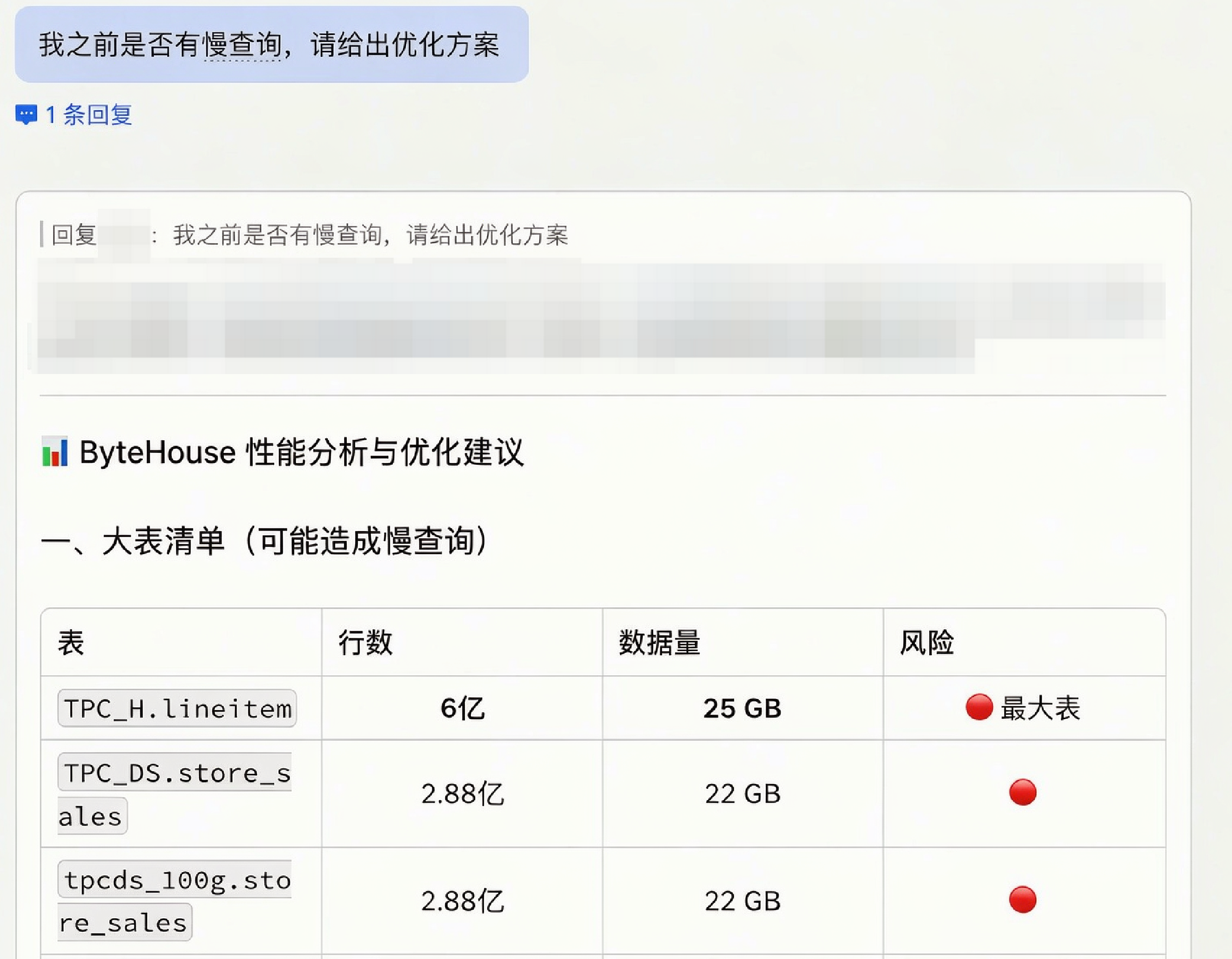
Task: Click the ByteHouse 性能分析与优化建议 heading
Action: (x=302, y=452)
